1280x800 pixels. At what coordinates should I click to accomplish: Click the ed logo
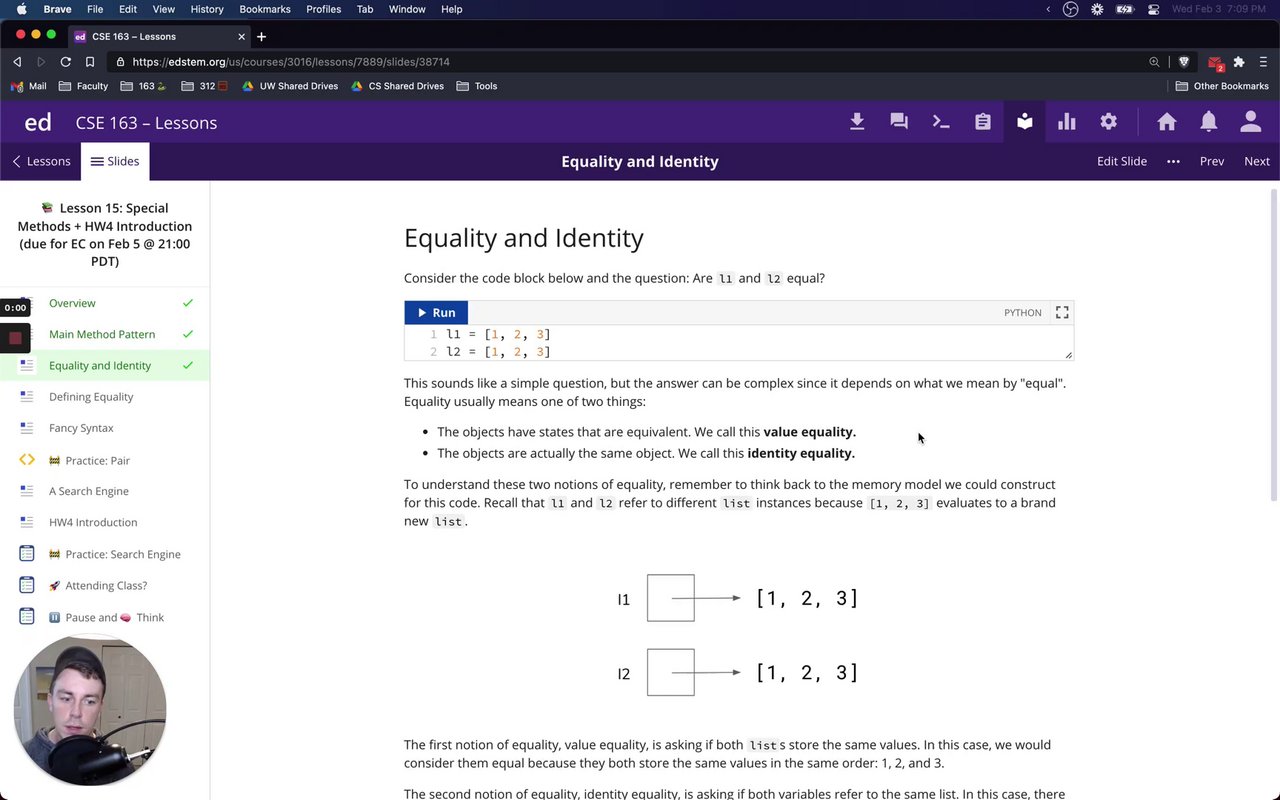tap(38, 123)
